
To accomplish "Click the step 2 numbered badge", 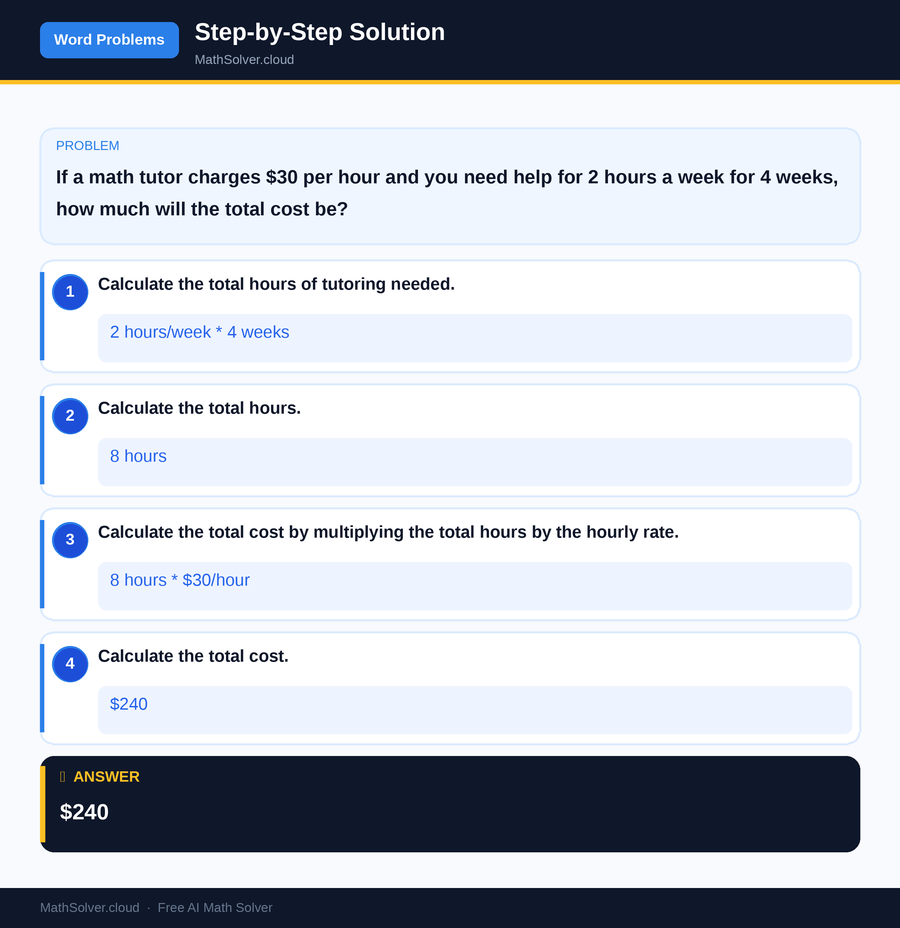I will pyautogui.click(x=69, y=416).
